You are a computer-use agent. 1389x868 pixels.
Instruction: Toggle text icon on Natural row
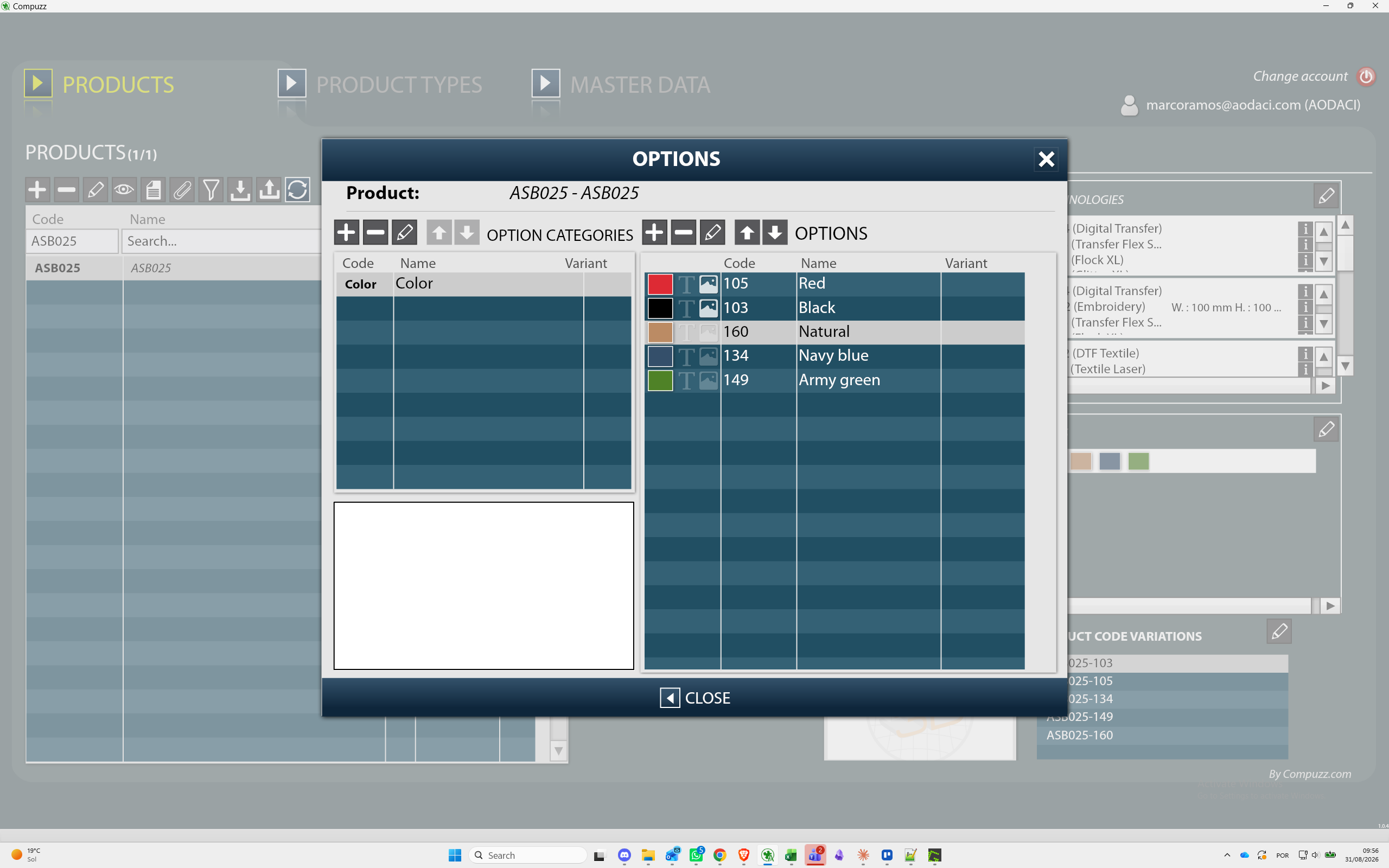click(686, 333)
